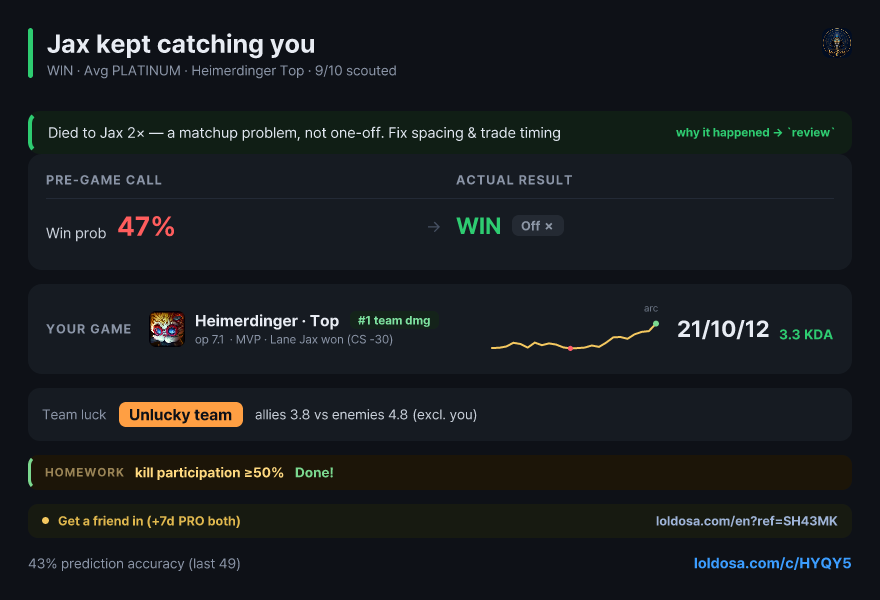Click the 'Unlucky team' orange badge
The height and width of the screenshot is (600, 880).
pos(181,415)
